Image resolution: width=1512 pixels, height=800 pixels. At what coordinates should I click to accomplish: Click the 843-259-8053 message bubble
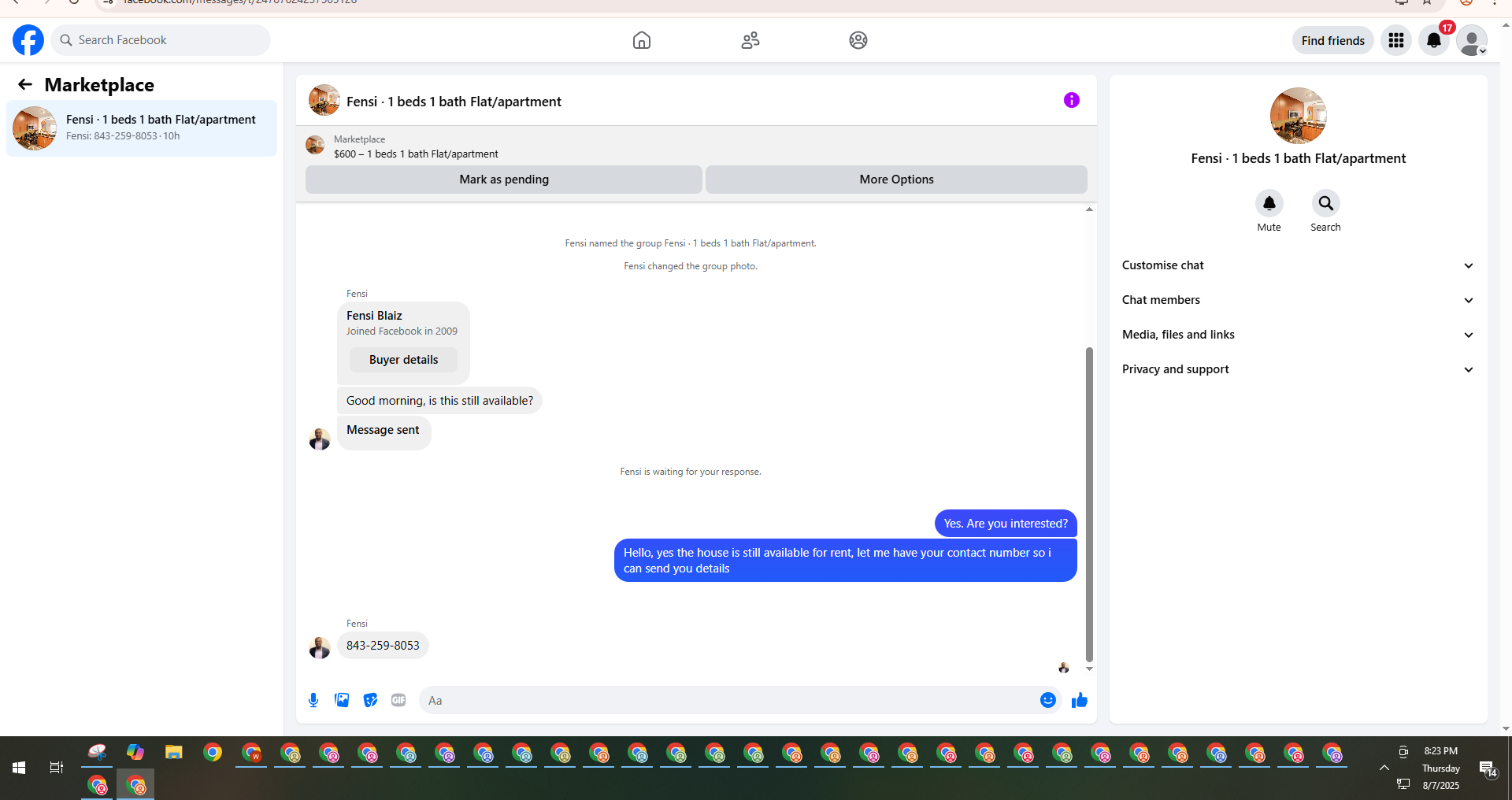point(383,646)
